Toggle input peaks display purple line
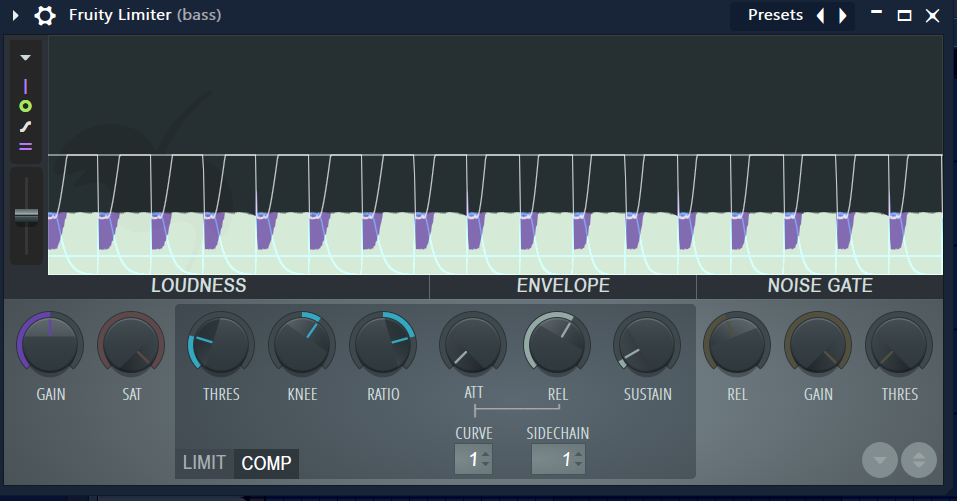 [x=25, y=87]
